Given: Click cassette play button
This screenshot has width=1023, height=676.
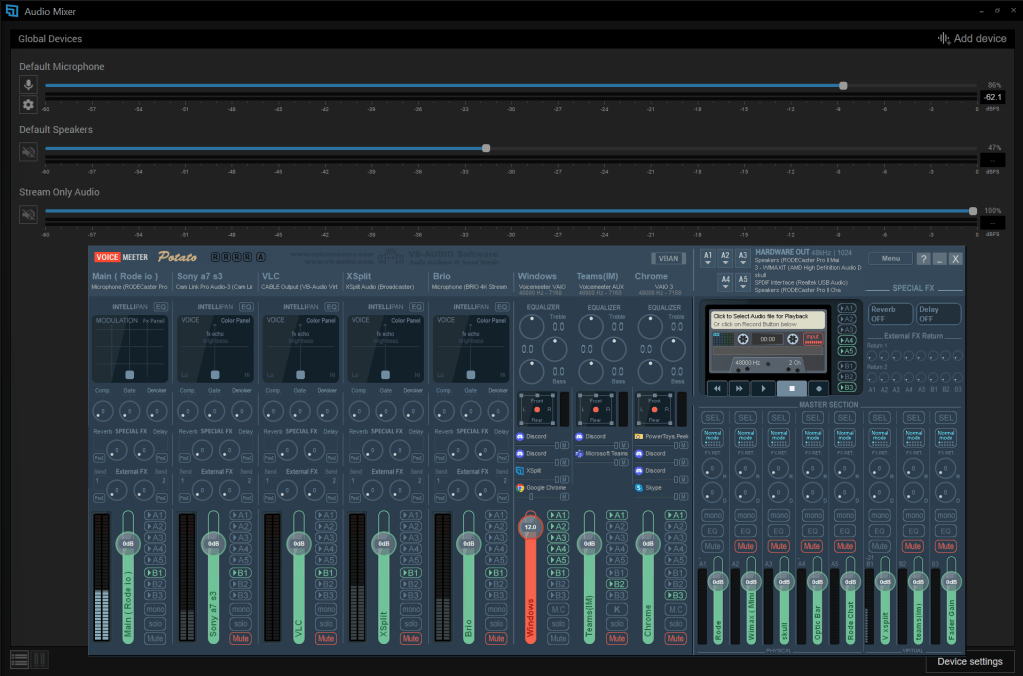Looking at the screenshot, I should click(x=763, y=388).
